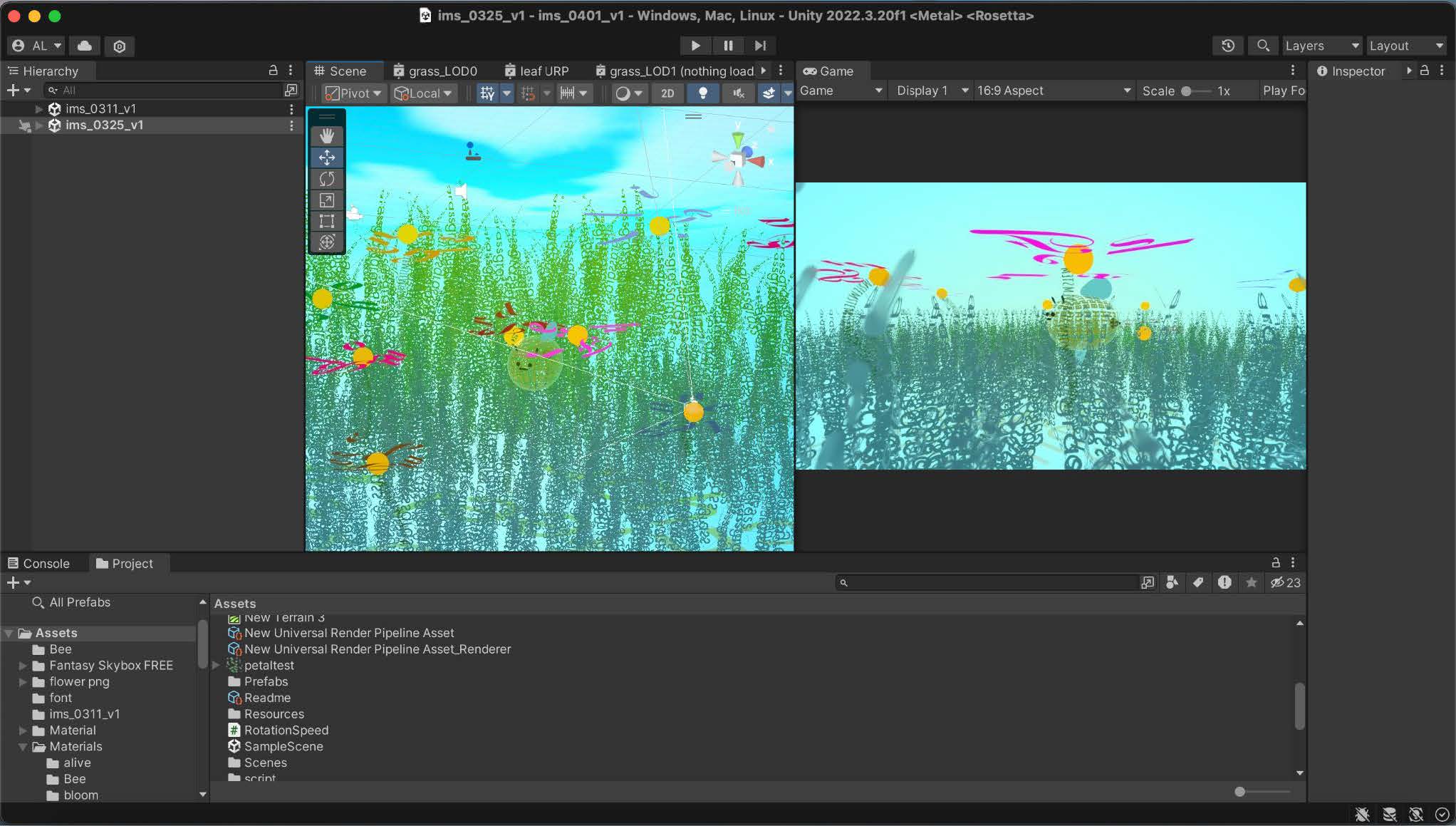Select the Hand view tool
The image size is (1456, 826).
[327, 136]
